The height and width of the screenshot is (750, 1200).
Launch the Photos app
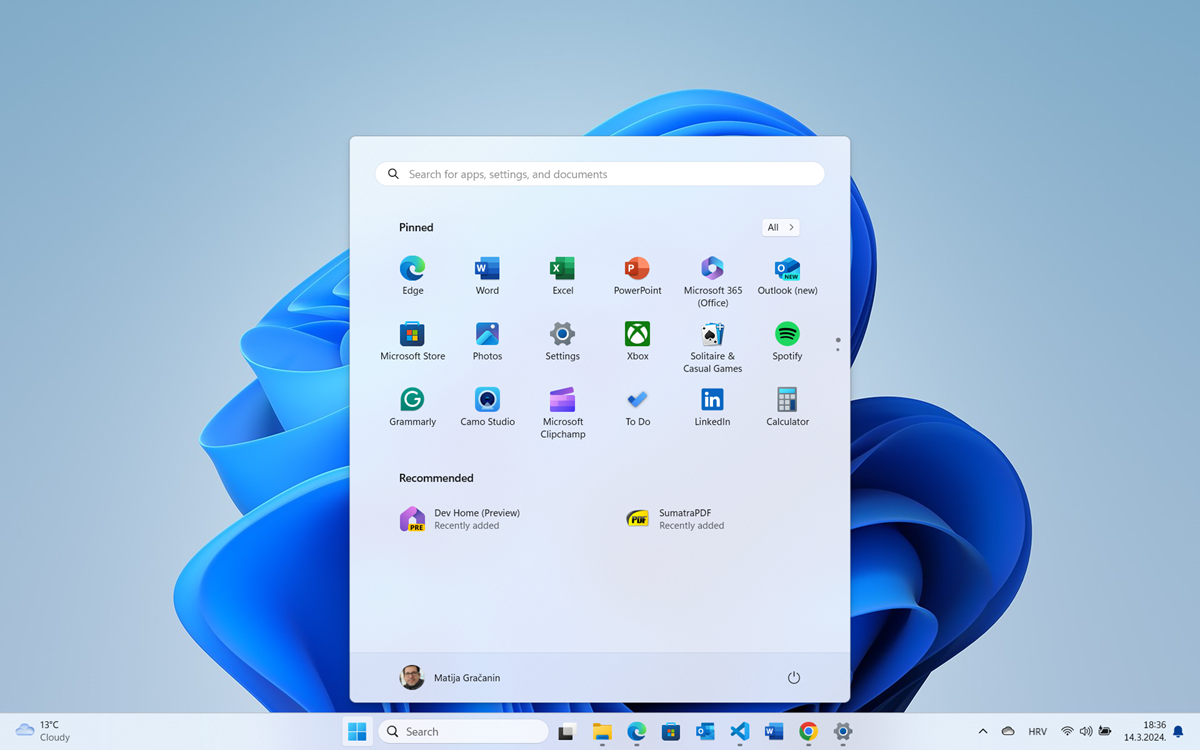tap(487, 341)
